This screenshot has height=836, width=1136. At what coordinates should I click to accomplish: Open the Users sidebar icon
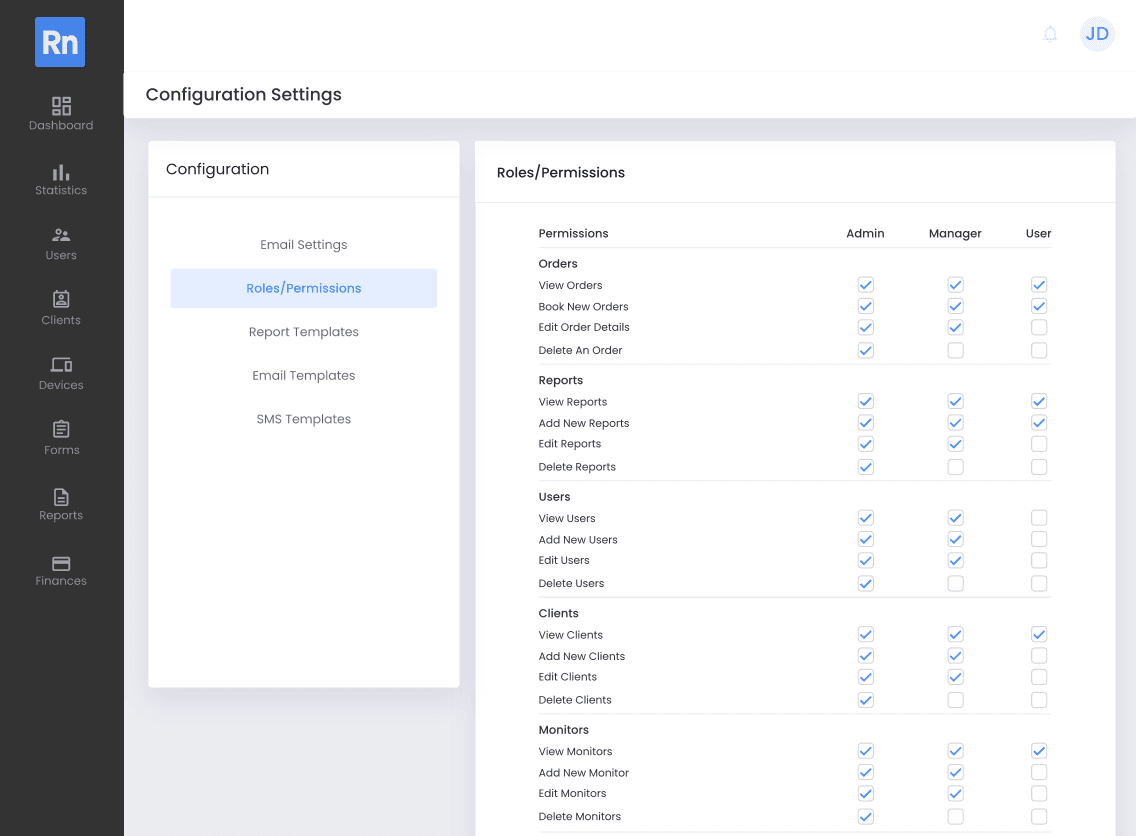coord(61,236)
